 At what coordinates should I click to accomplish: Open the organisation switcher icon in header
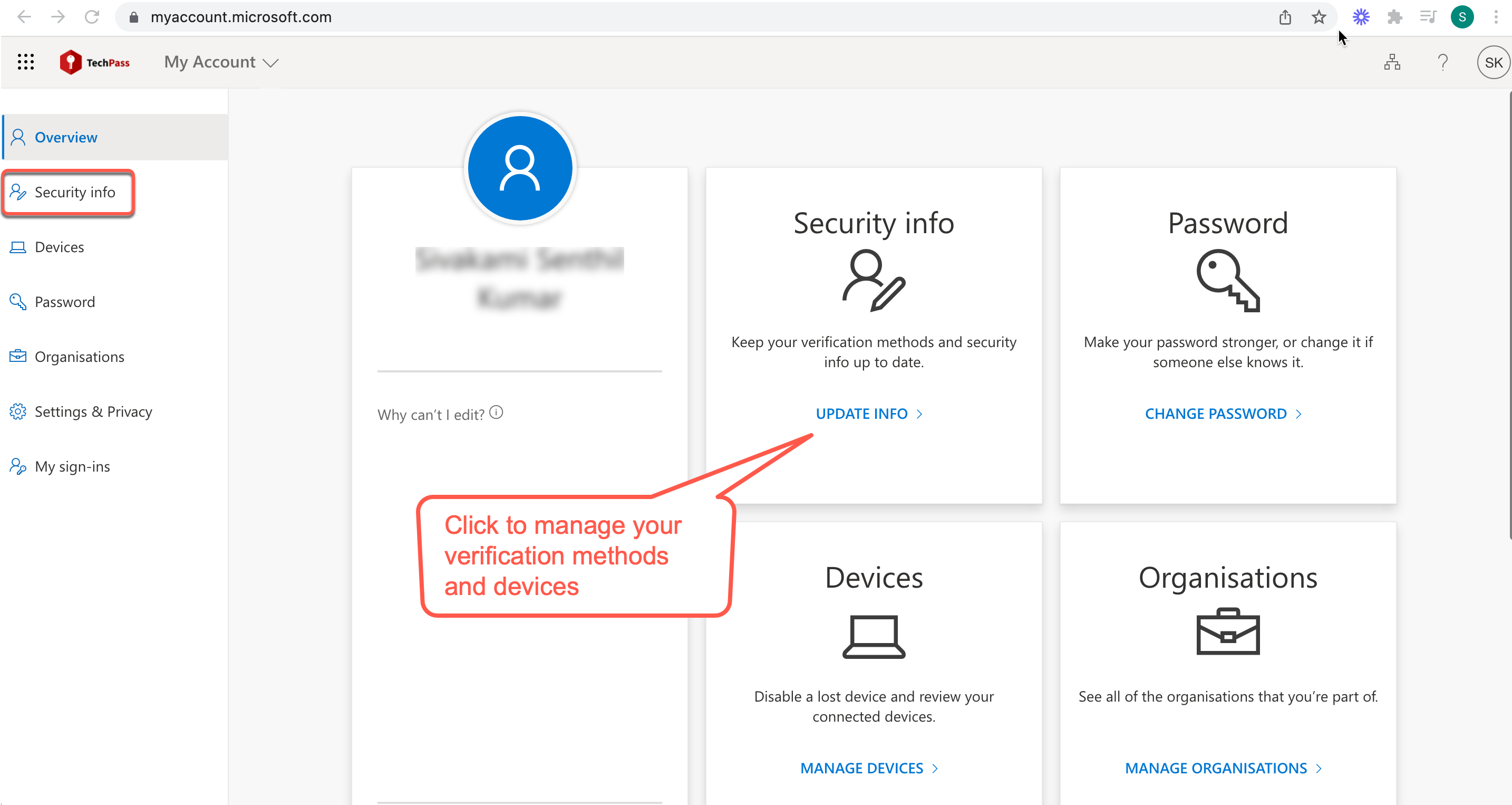pos(1392,62)
